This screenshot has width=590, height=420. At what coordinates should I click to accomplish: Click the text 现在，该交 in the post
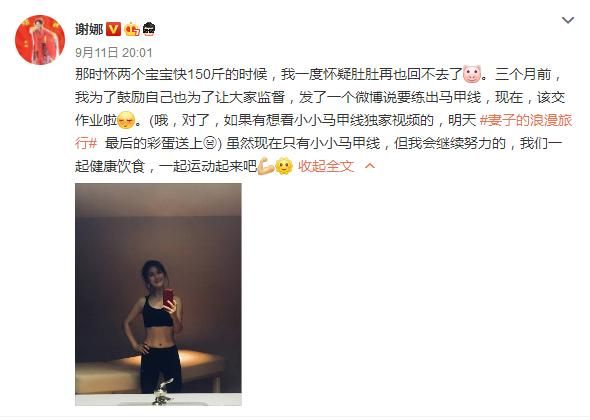click(x=530, y=97)
